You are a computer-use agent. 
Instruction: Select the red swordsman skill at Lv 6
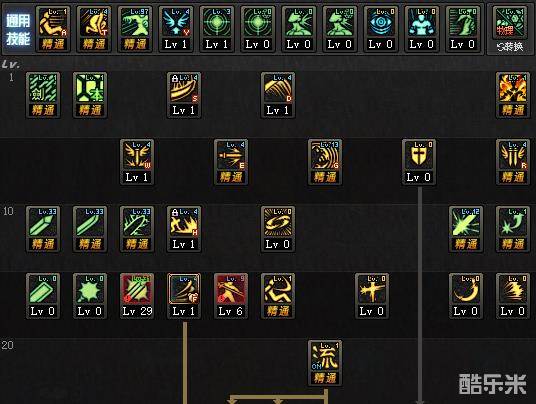(x=231, y=296)
